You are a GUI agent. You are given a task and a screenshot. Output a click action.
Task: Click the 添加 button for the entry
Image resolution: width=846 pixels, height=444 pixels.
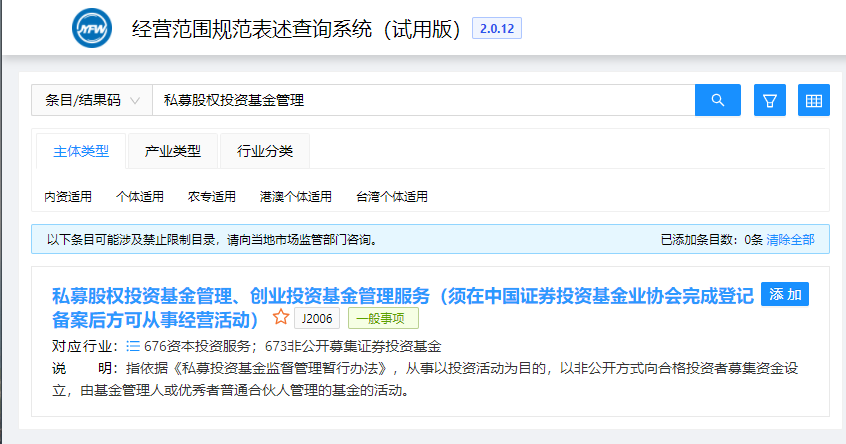tap(785, 294)
